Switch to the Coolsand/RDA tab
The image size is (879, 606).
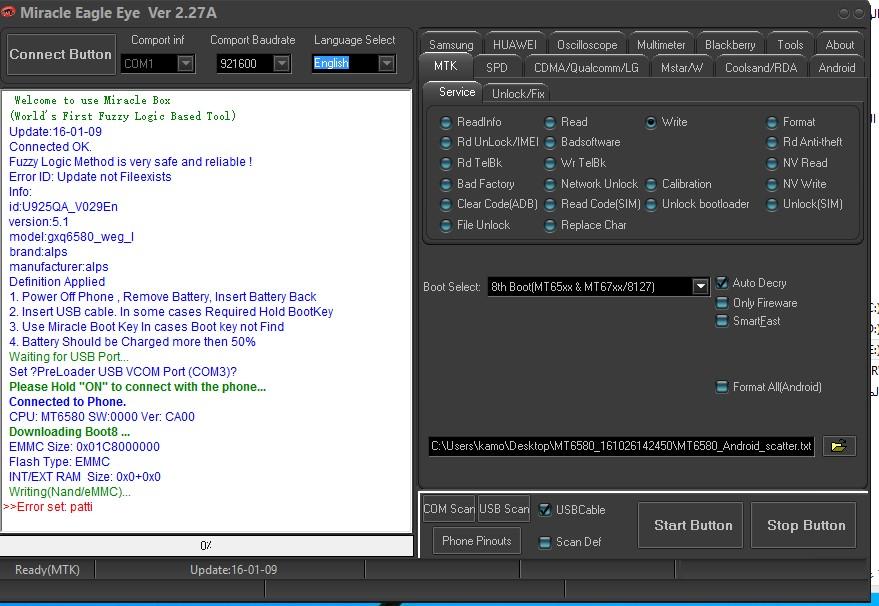[x=762, y=68]
